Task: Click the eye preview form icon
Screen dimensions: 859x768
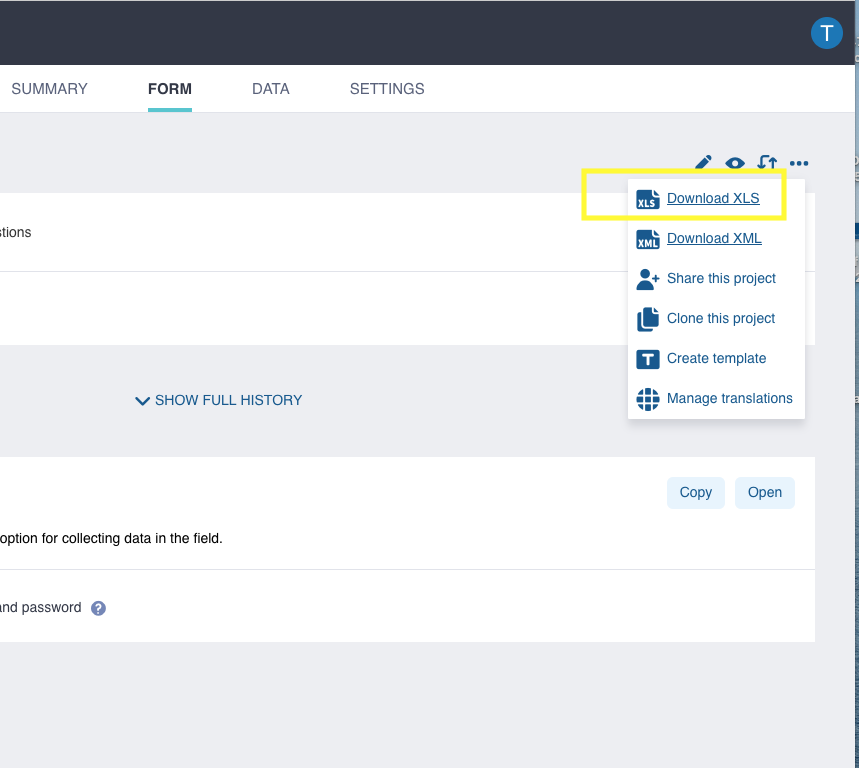Action: coord(735,163)
